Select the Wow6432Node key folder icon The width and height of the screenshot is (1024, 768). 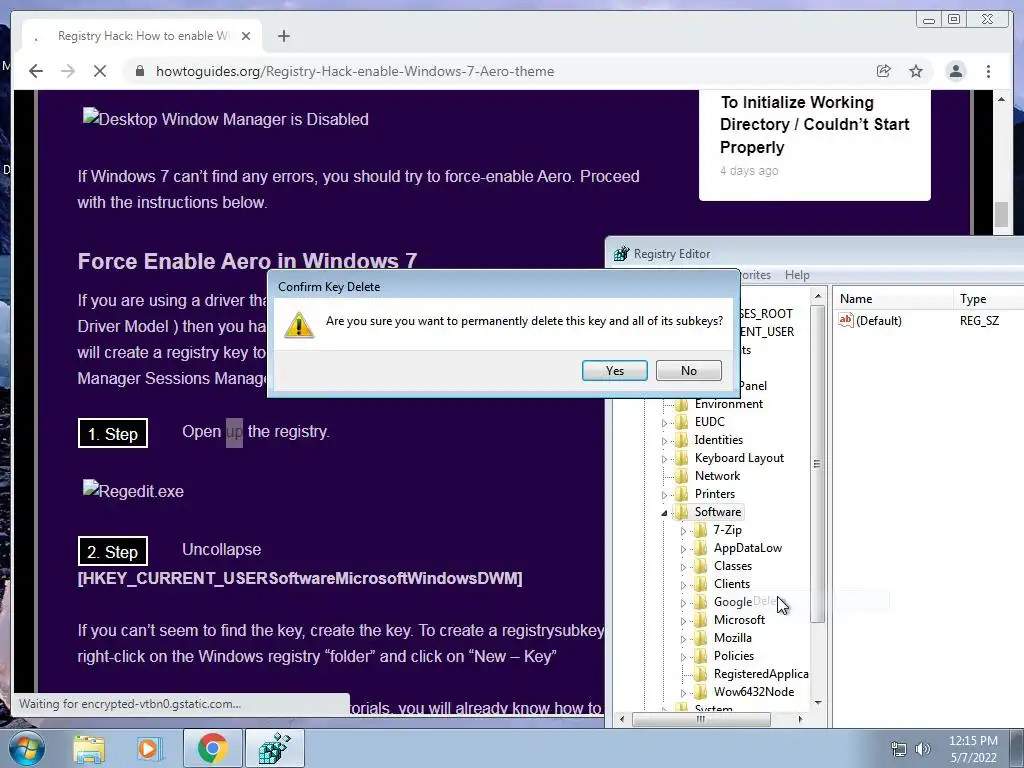click(x=701, y=691)
